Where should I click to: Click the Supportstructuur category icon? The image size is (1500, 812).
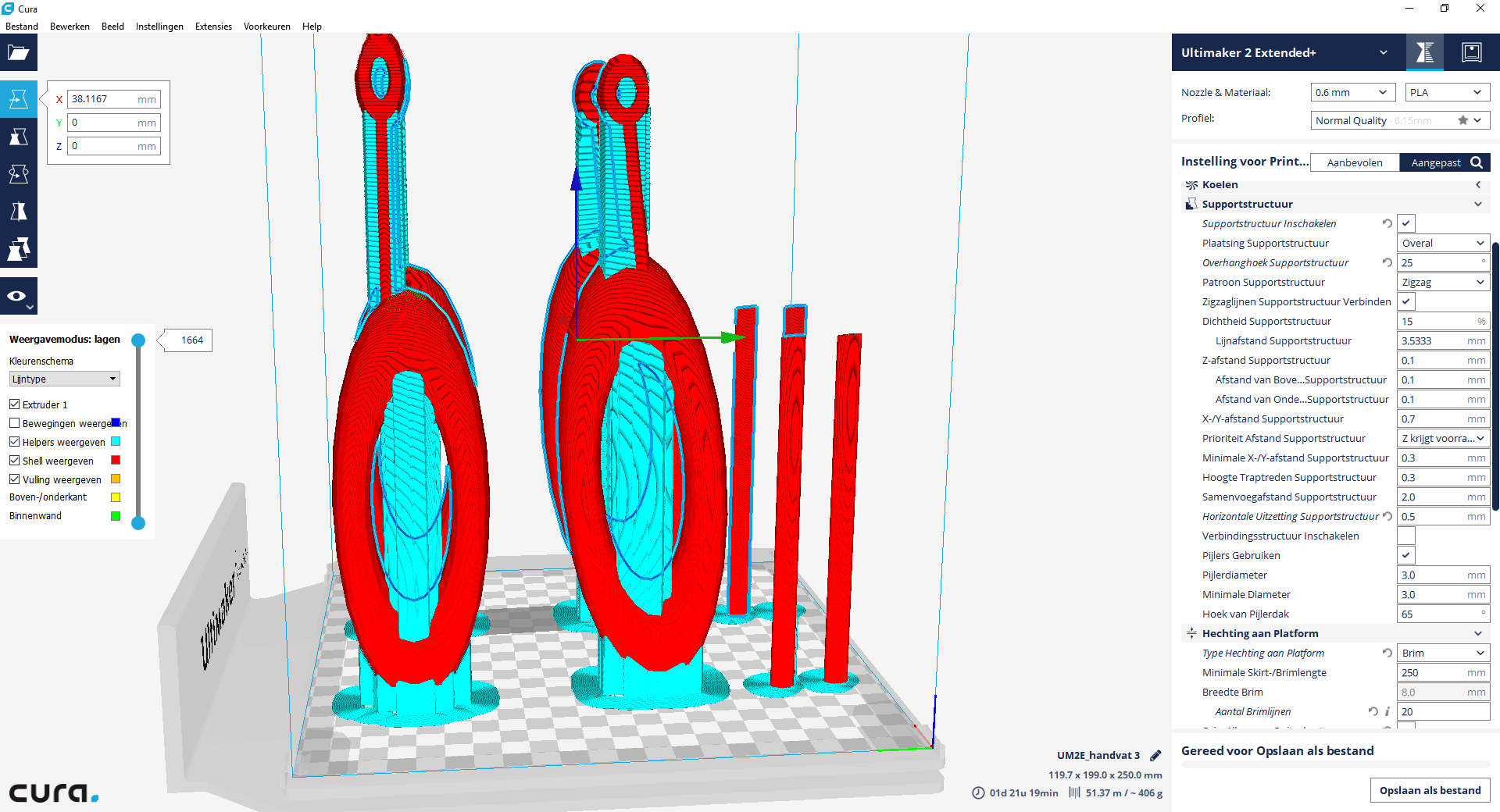(x=1191, y=204)
